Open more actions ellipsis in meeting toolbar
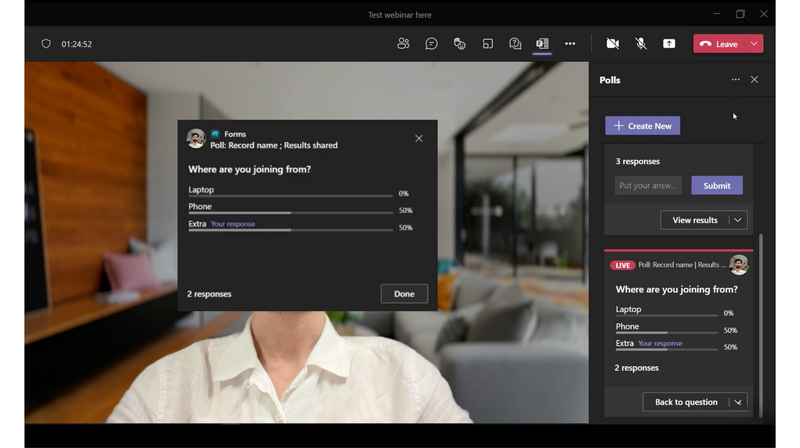 coord(570,44)
